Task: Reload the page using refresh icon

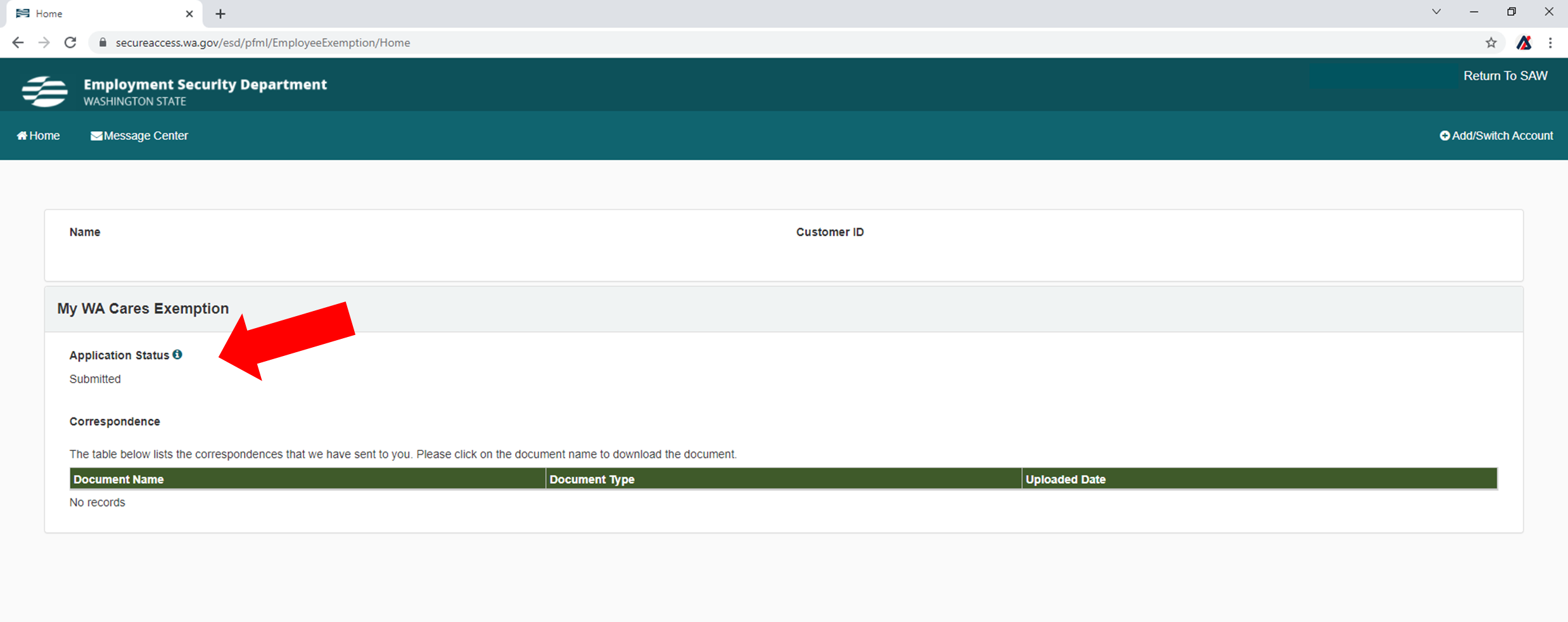Action: [x=70, y=42]
